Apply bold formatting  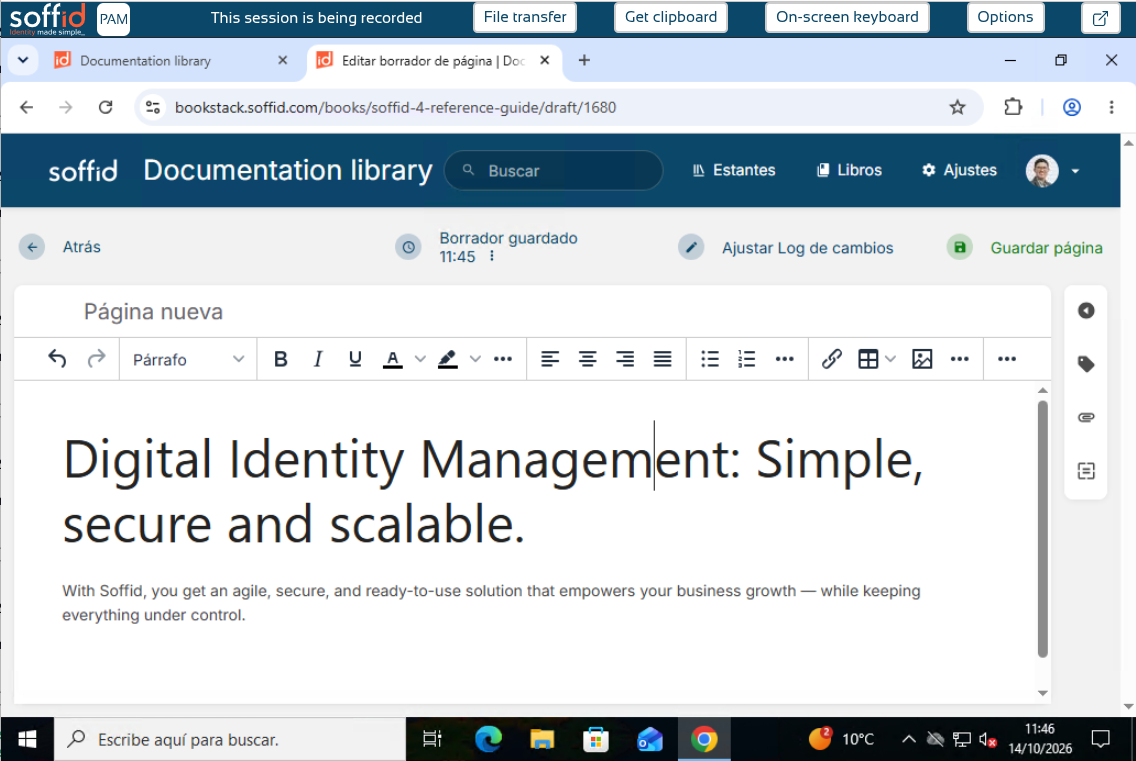[280, 359]
